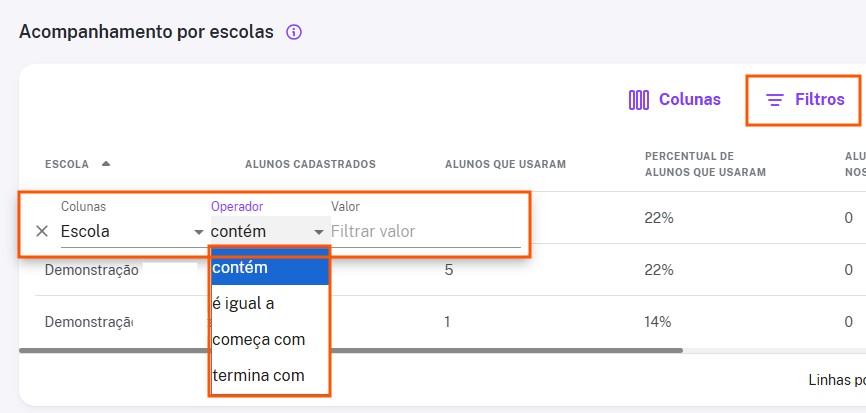The height and width of the screenshot is (413, 866).
Task: Sort by Percentual de alunos que usaram header
Action: click(705, 164)
